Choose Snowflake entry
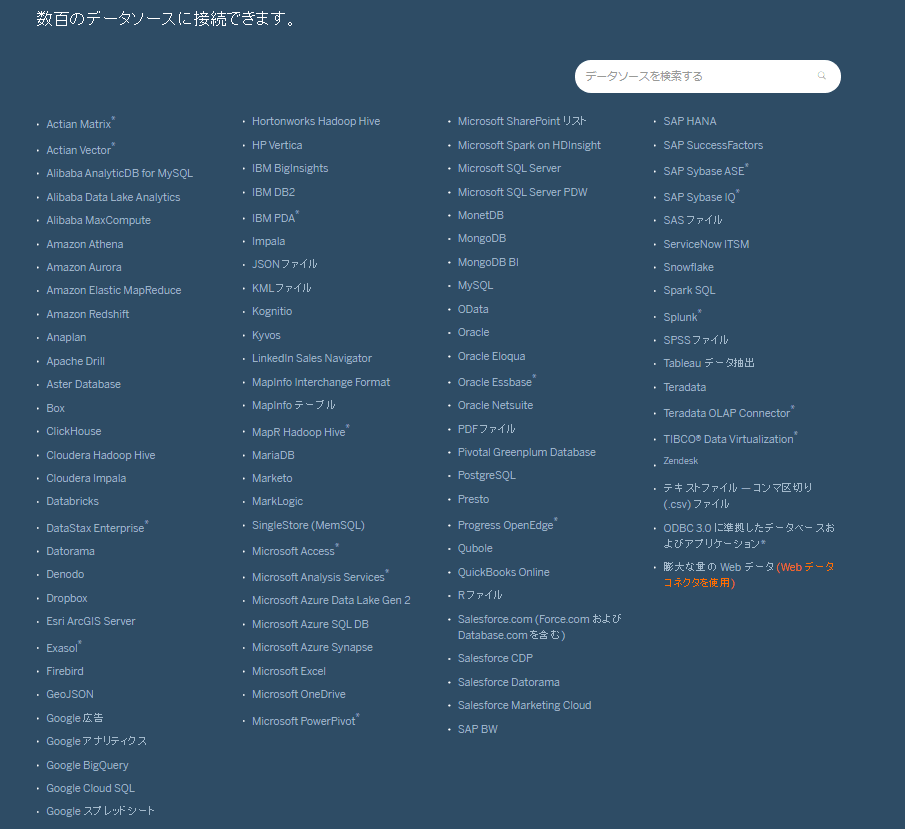Screen dimensions: 905x829 coord(689,267)
